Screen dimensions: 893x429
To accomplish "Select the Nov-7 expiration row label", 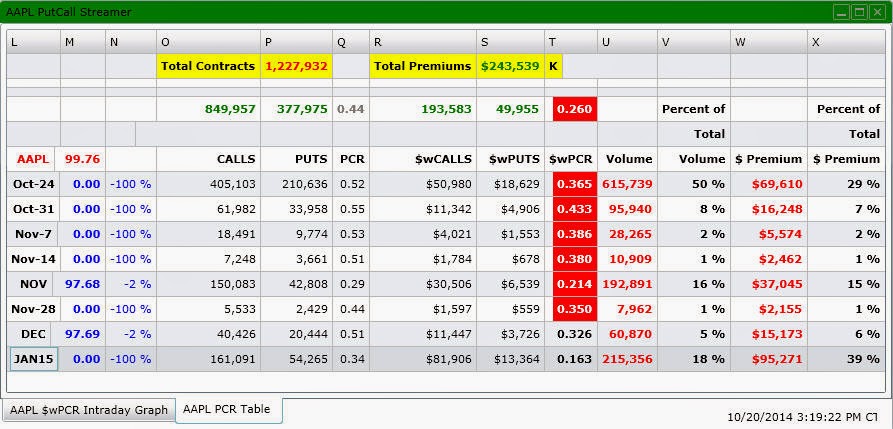I will (32, 234).
